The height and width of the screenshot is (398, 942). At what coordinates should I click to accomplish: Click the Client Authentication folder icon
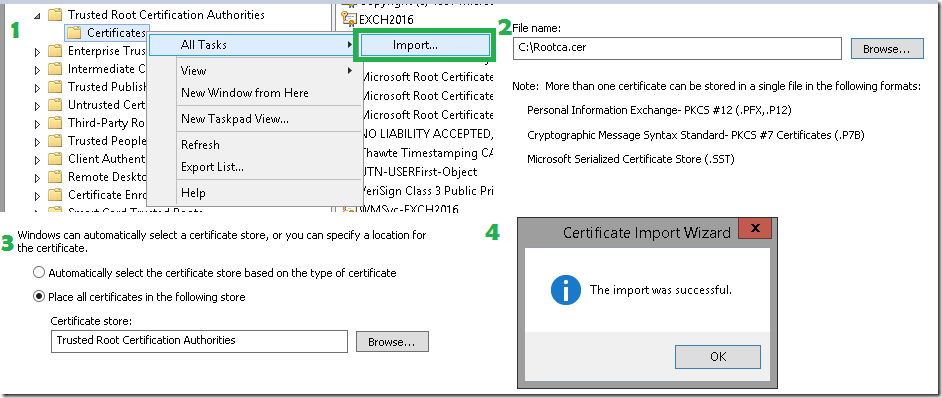(x=55, y=159)
